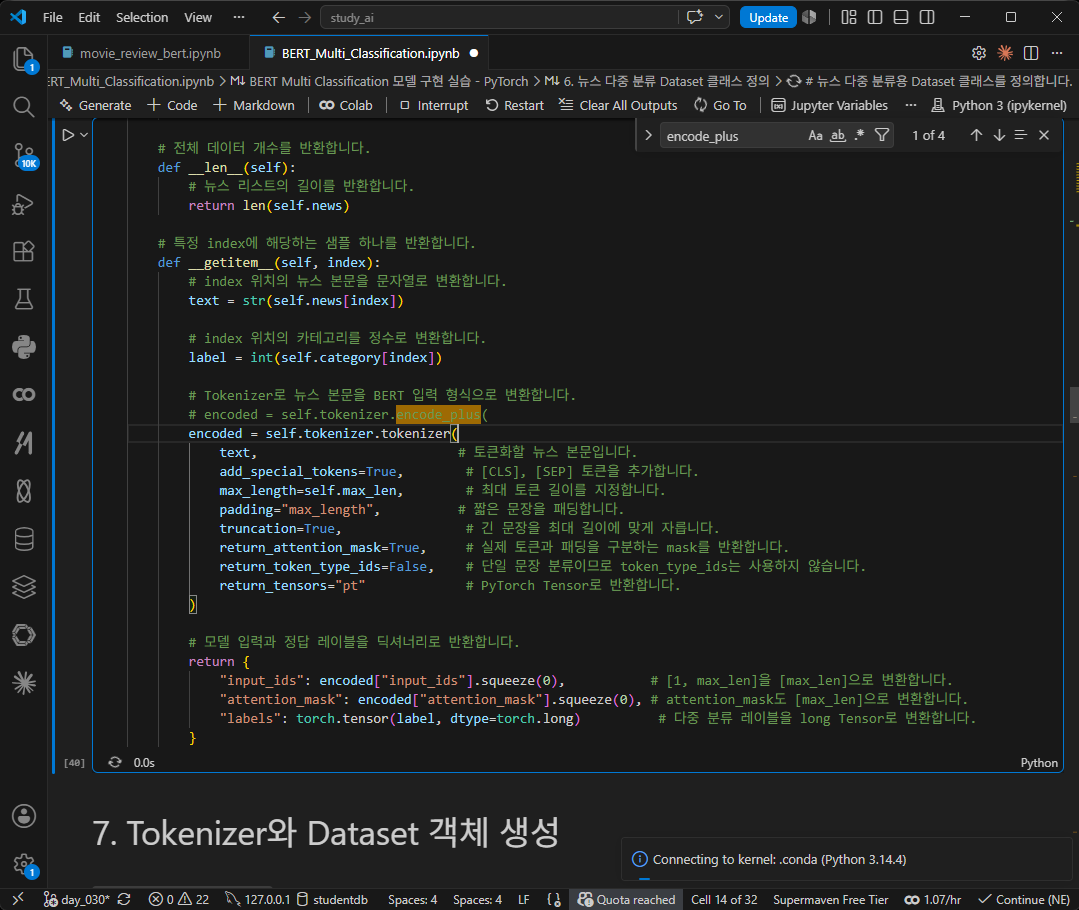This screenshot has height=910, width=1079.
Task: Open title bar menu overflow ellipsis
Action: (239, 17)
